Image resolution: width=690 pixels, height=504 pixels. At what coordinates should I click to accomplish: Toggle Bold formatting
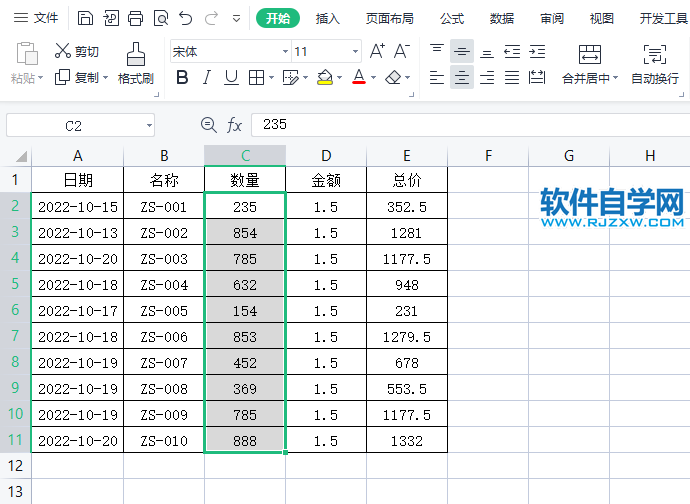tap(182, 77)
